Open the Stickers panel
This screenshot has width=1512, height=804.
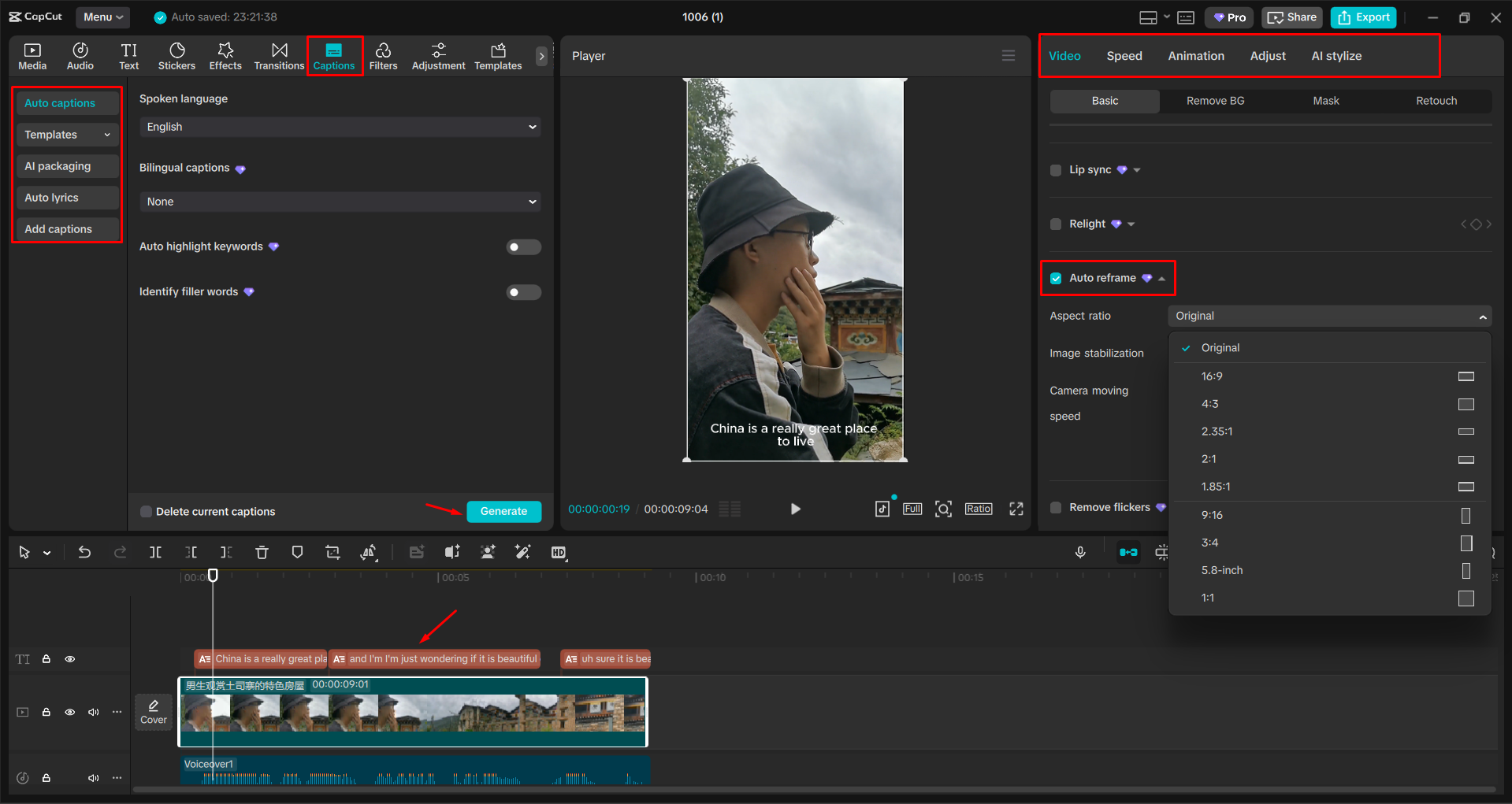(176, 55)
